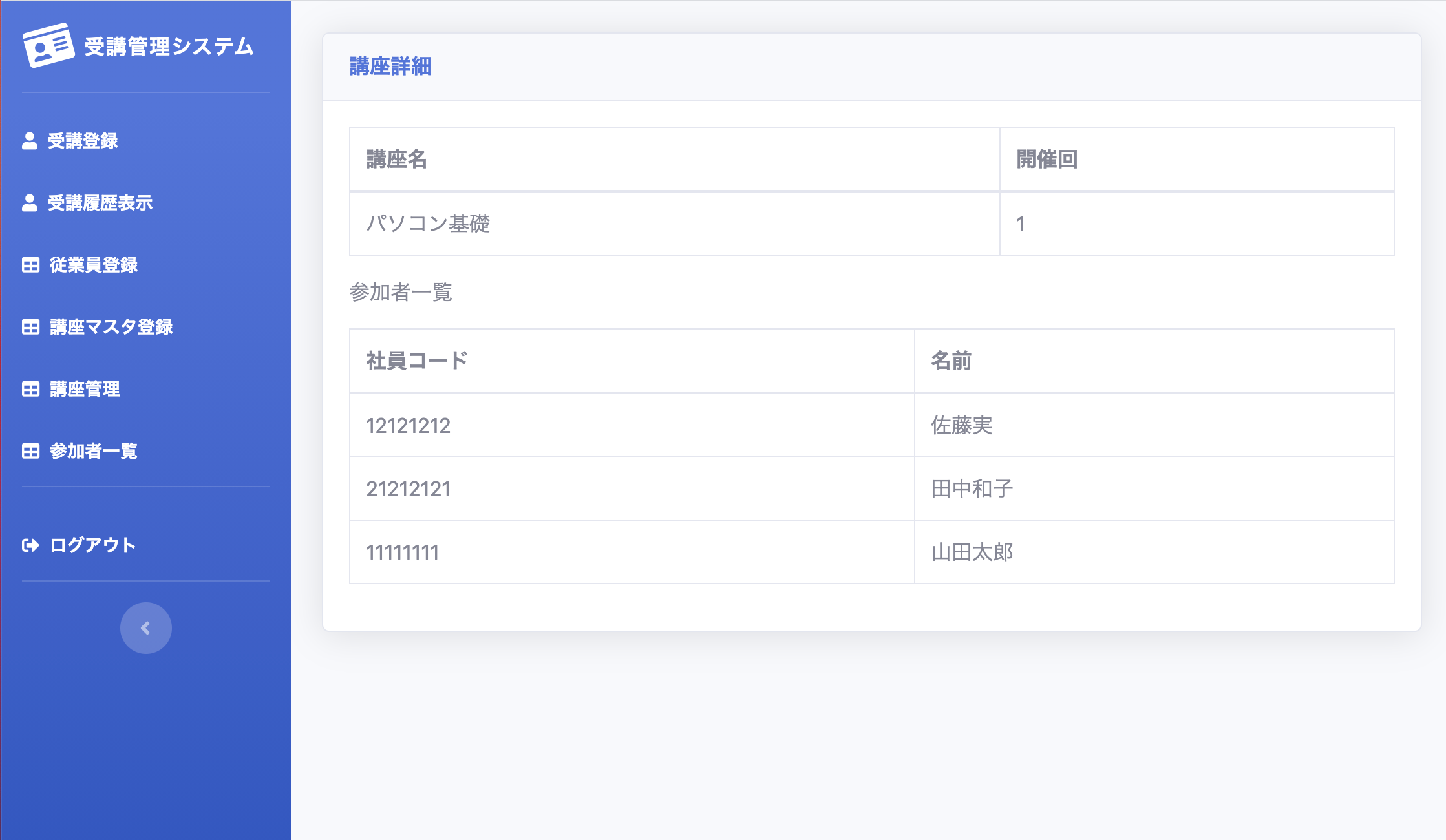Open 参加者一覧 from the sidebar
Viewport: 1446px width, 840px height.
click(x=94, y=451)
